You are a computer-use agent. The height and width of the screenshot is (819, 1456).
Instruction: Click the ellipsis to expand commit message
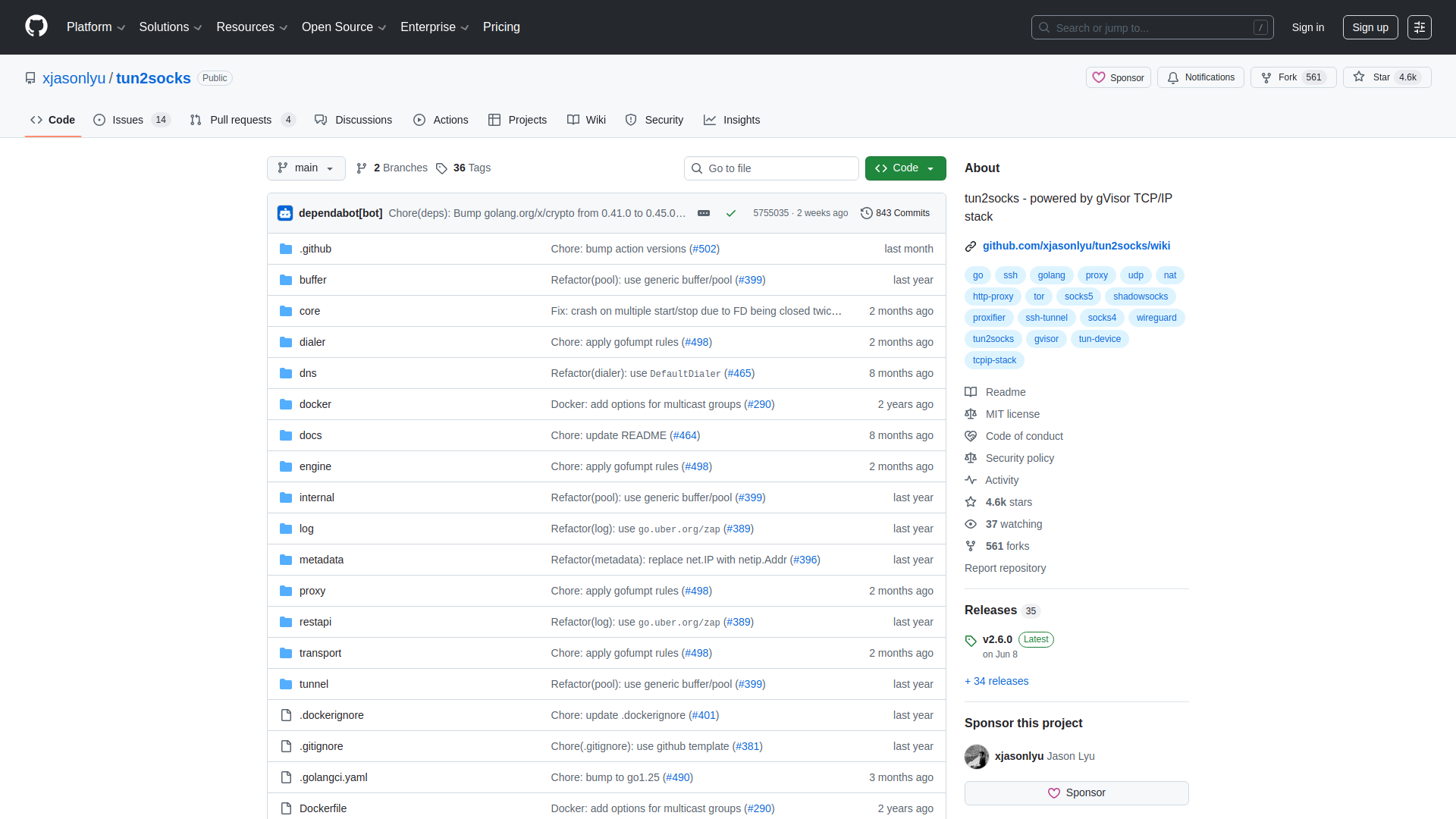coord(704,213)
